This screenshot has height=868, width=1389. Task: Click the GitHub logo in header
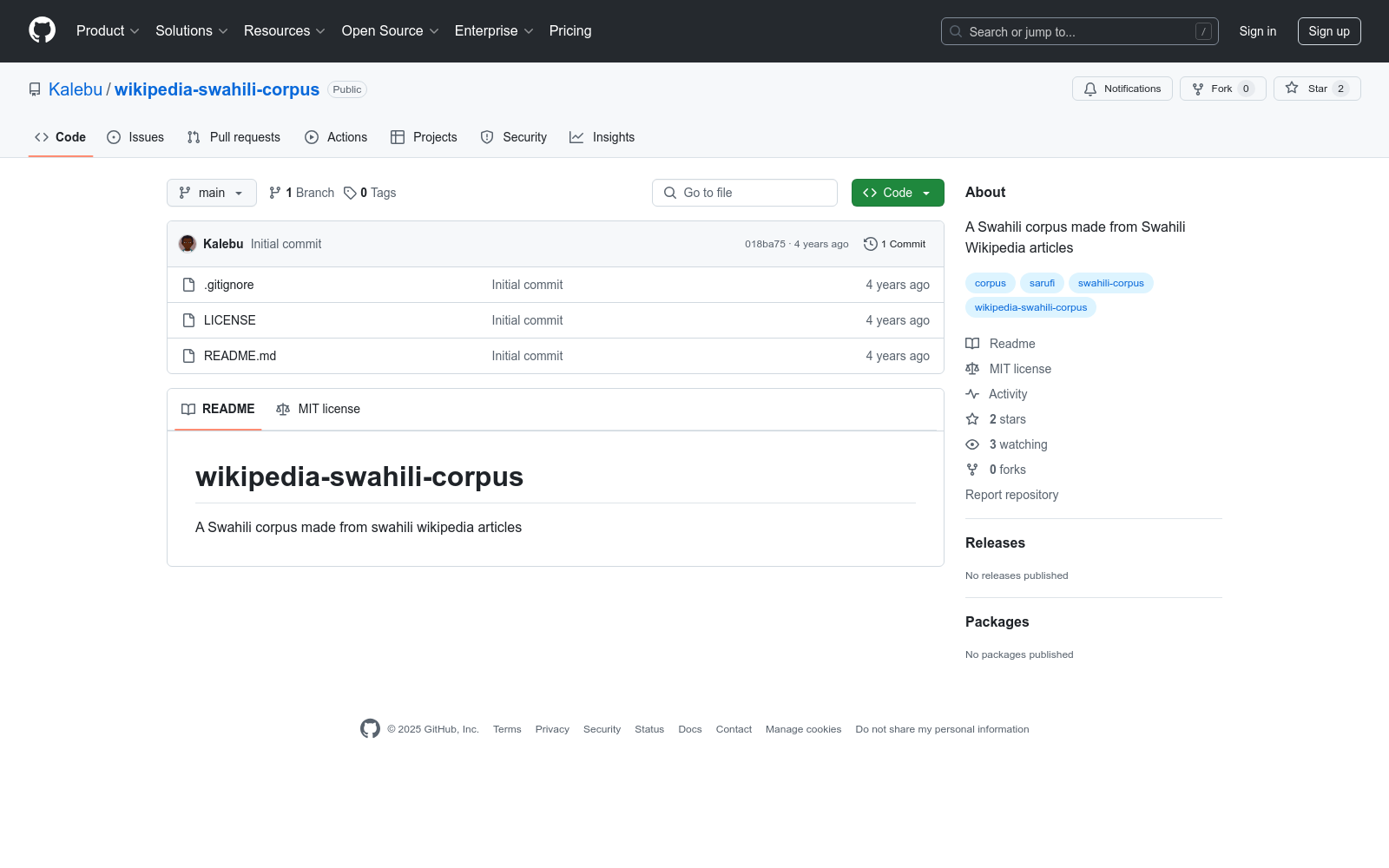pos(42,30)
